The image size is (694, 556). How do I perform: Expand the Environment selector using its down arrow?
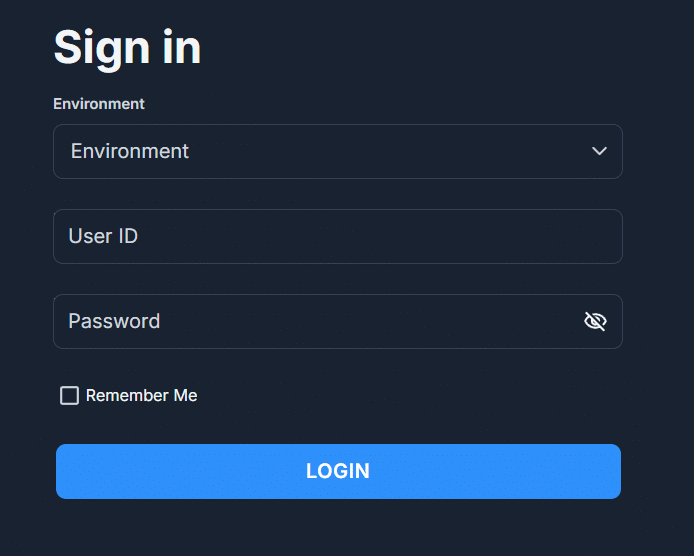(x=599, y=151)
